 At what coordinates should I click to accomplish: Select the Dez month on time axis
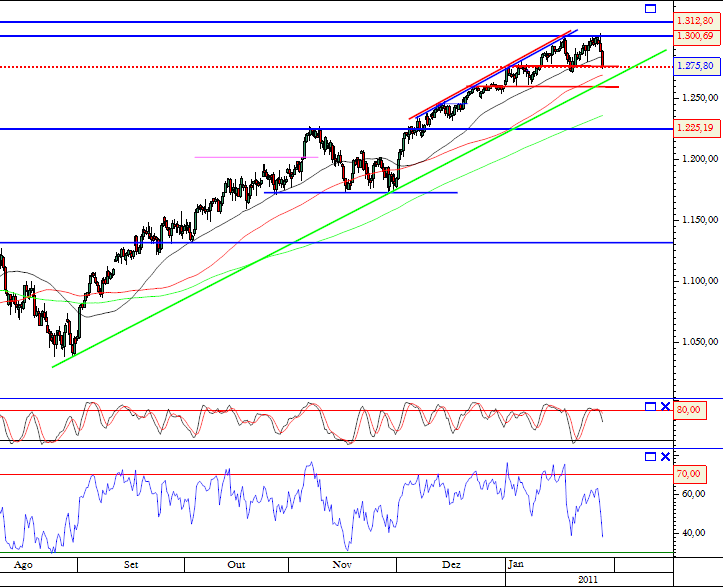tap(451, 565)
